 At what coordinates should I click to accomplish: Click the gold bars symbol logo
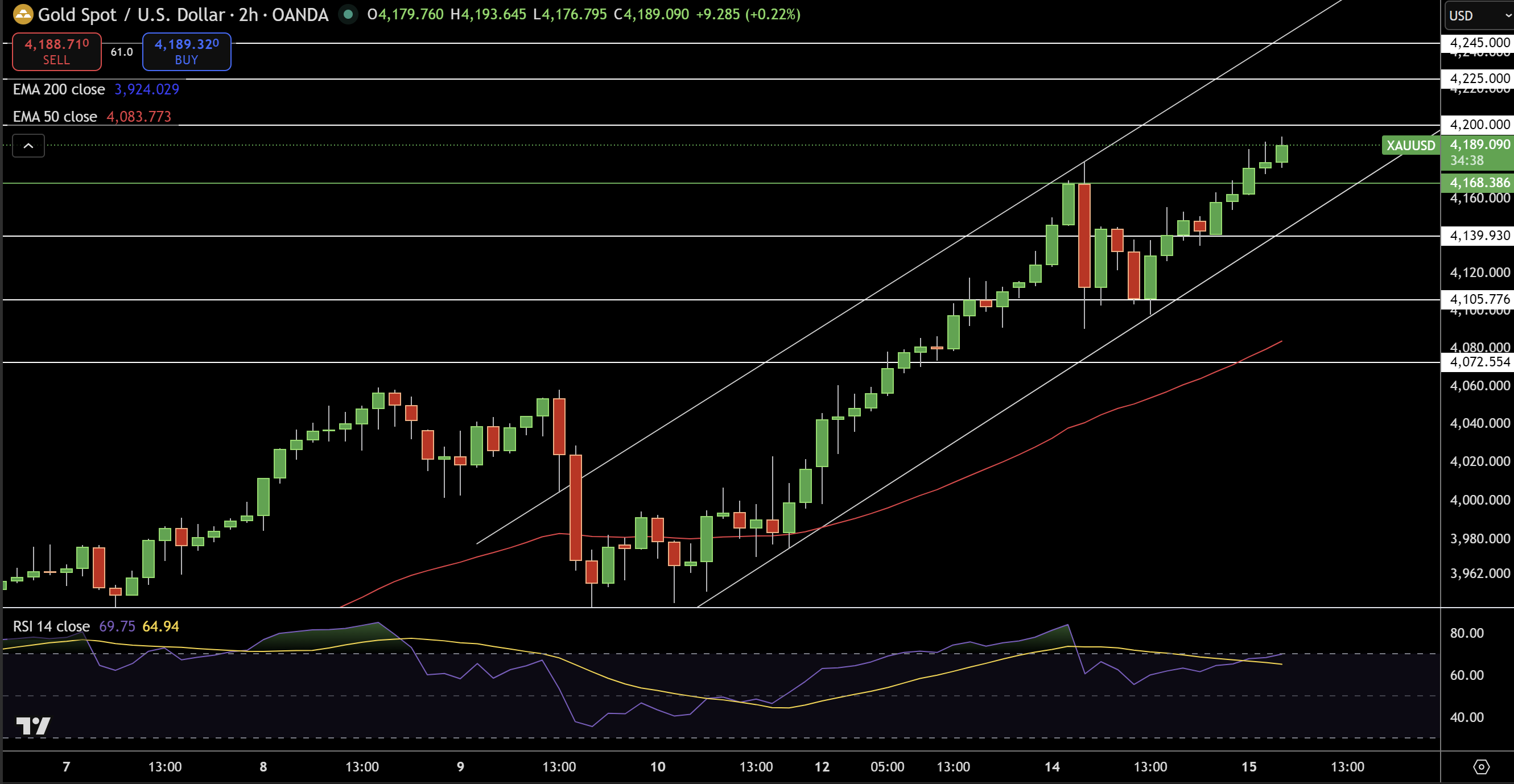[x=23, y=14]
